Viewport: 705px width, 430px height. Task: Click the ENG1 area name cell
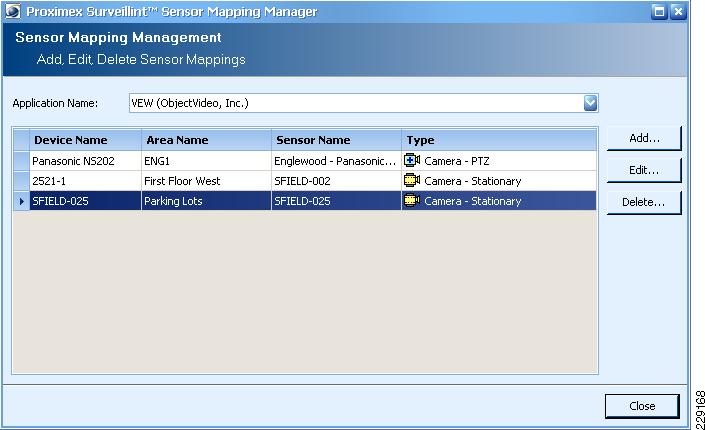coord(206,161)
